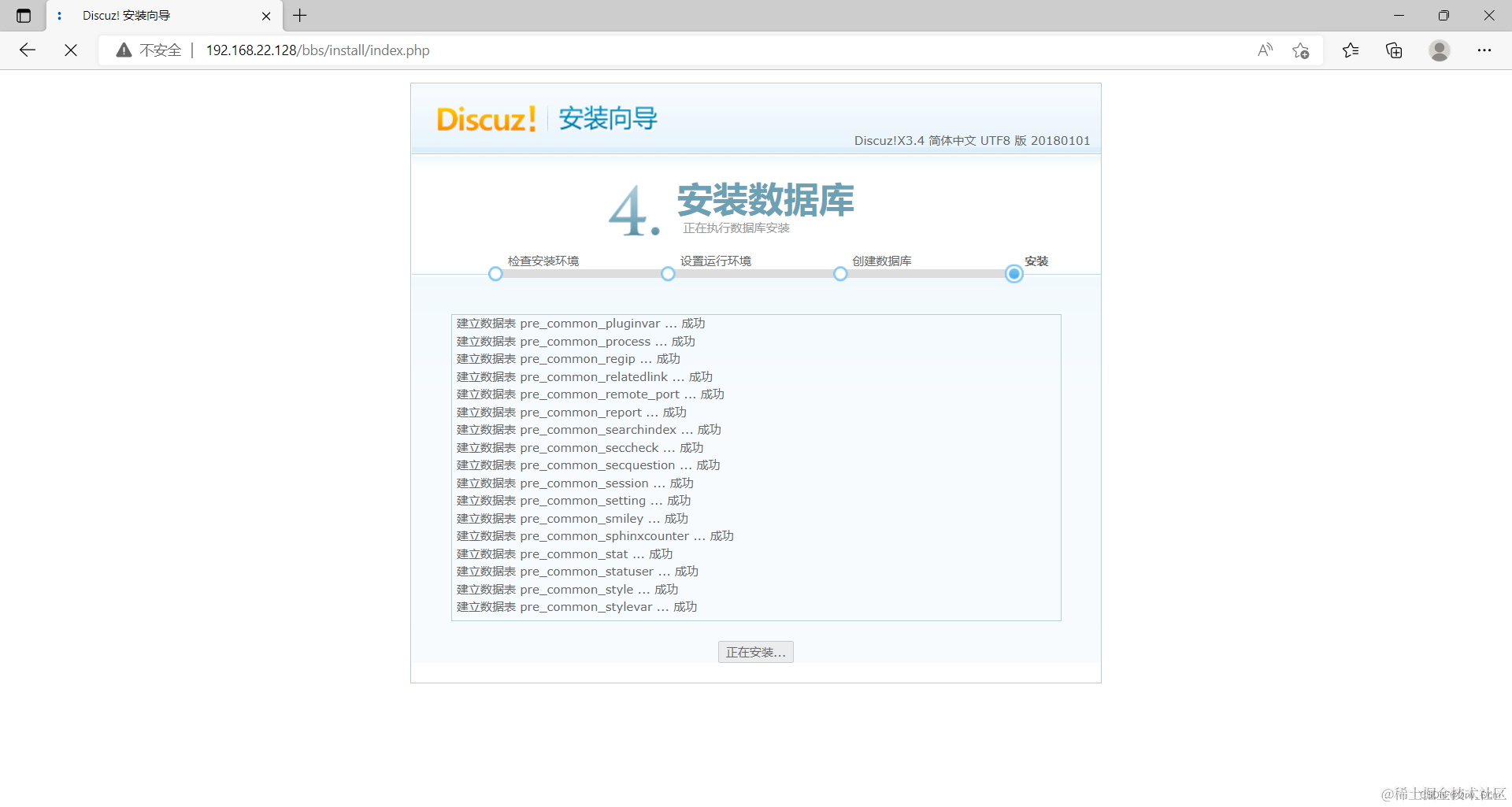
Task: Open the browser settings and more menu
Action: tap(1484, 50)
